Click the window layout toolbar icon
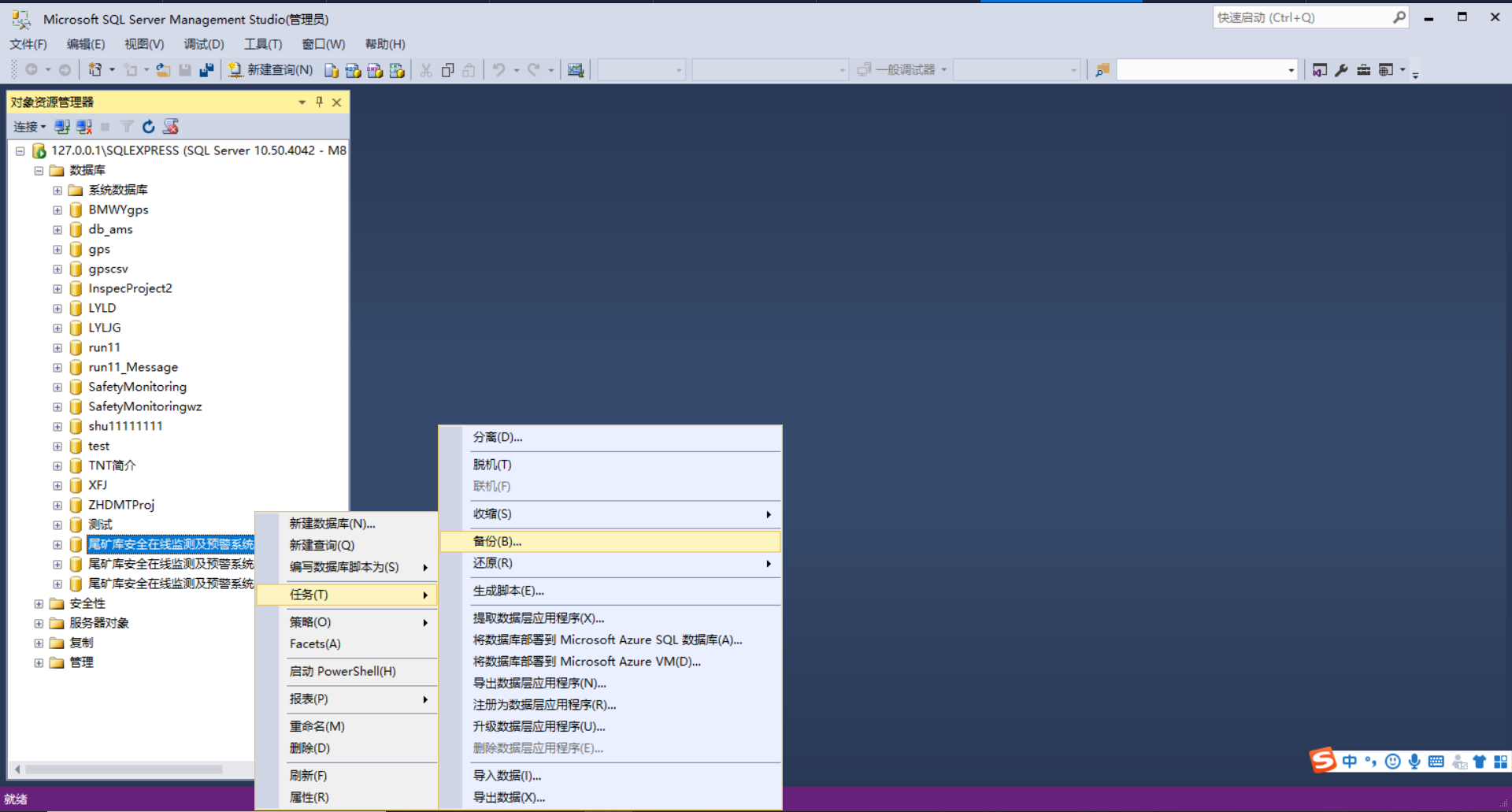Viewport: 1512px width, 812px height. point(1386,70)
